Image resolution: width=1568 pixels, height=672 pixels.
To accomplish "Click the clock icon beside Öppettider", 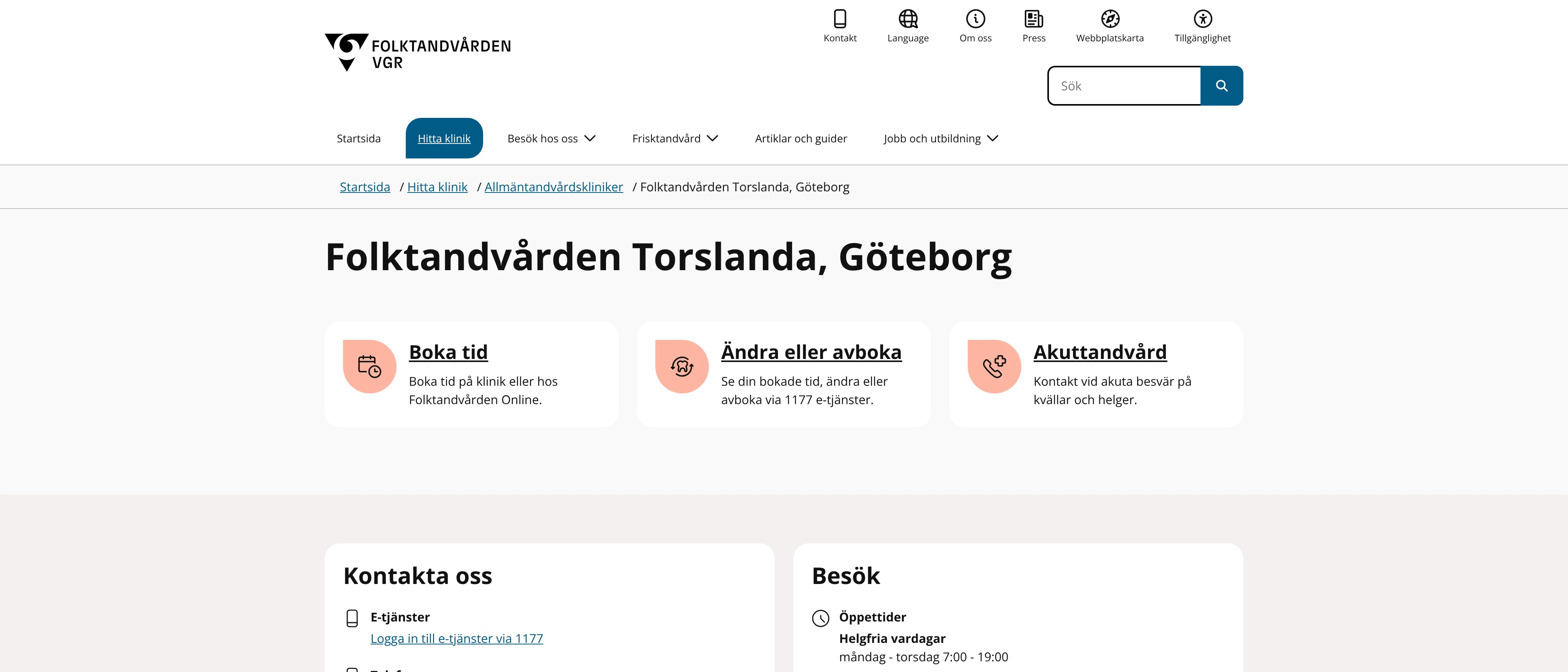I will point(820,618).
